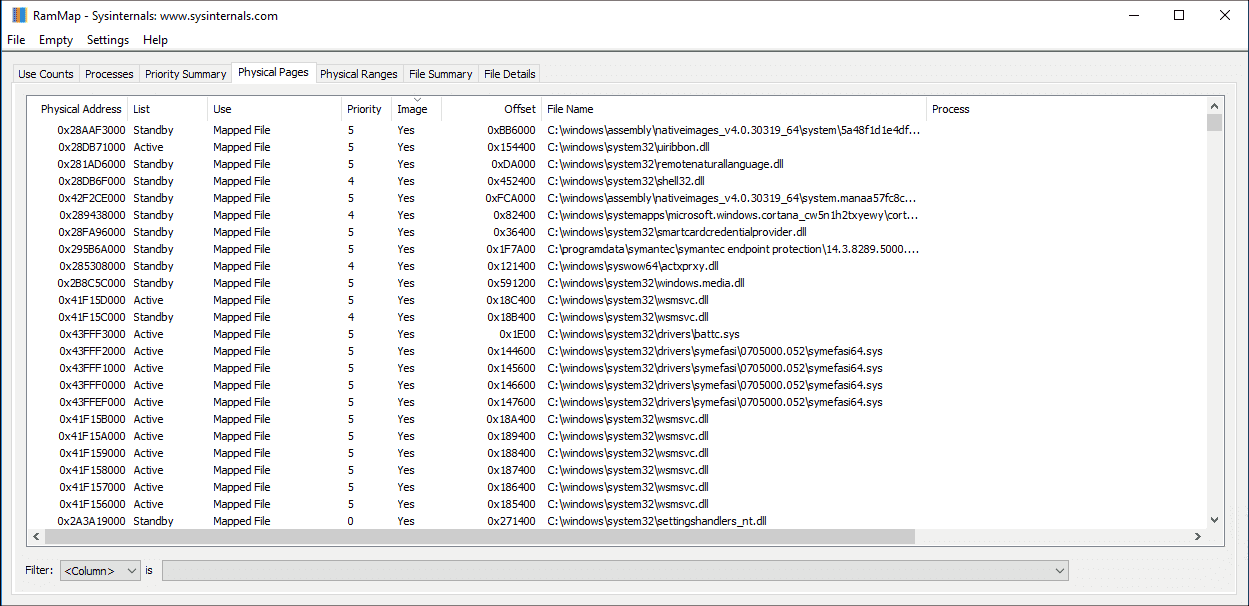The image size is (1249, 606).
Task: Open the Empty menu
Action: (55, 40)
